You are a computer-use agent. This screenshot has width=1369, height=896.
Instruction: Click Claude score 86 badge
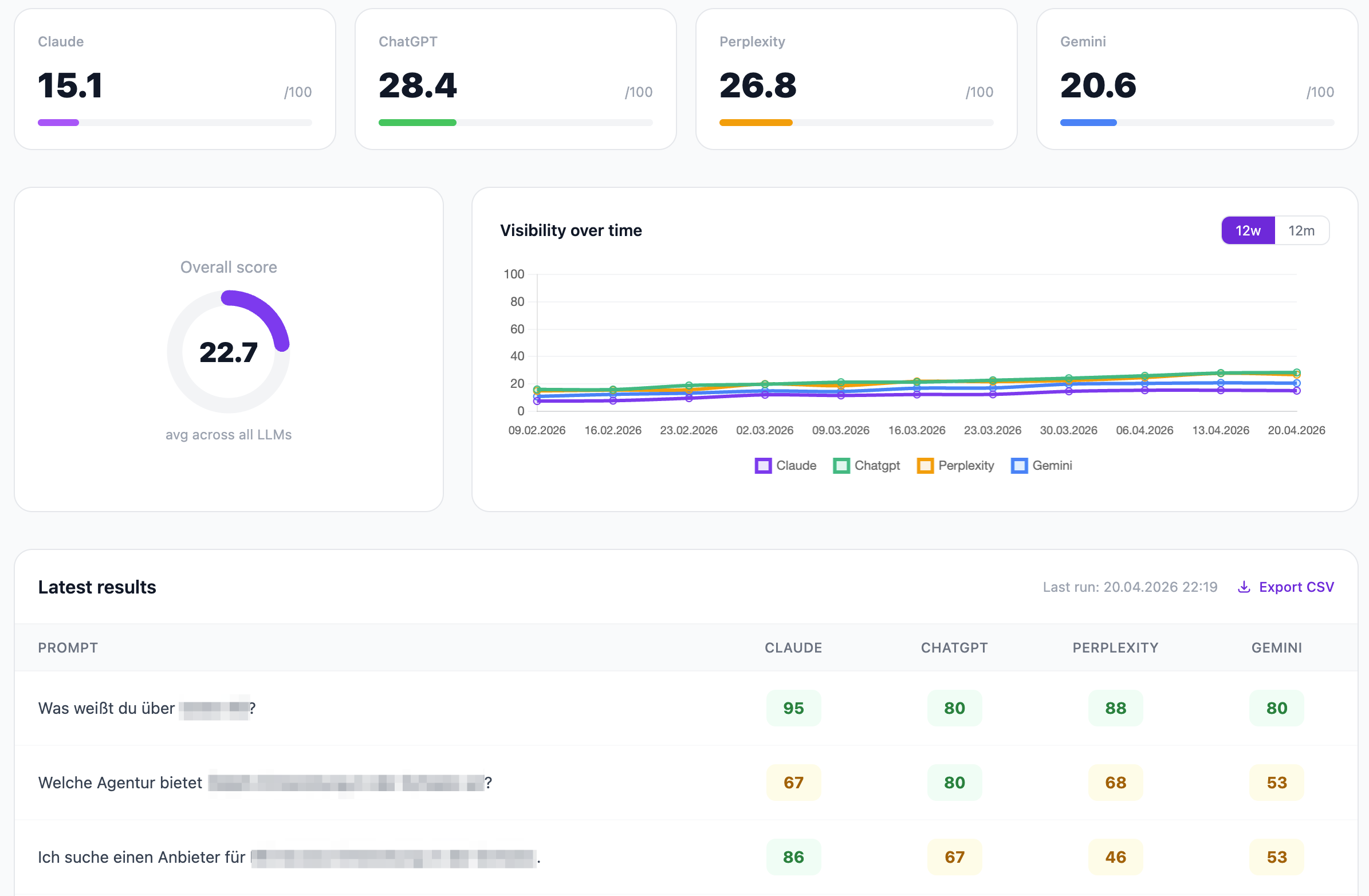tap(793, 858)
